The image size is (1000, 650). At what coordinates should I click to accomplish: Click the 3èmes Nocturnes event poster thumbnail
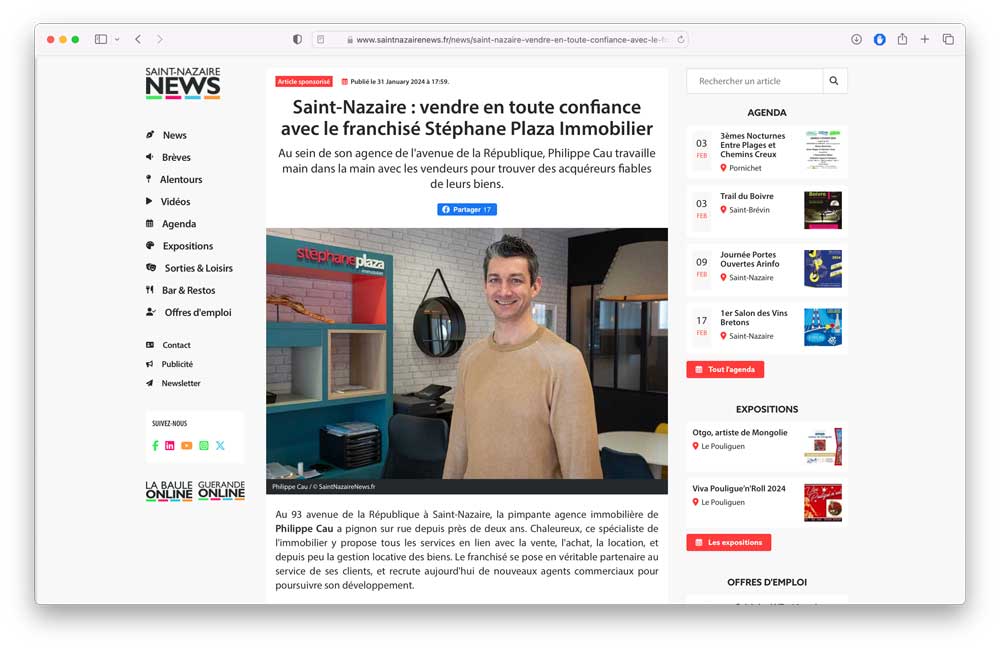pyautogui.click(x=823, y=150)
